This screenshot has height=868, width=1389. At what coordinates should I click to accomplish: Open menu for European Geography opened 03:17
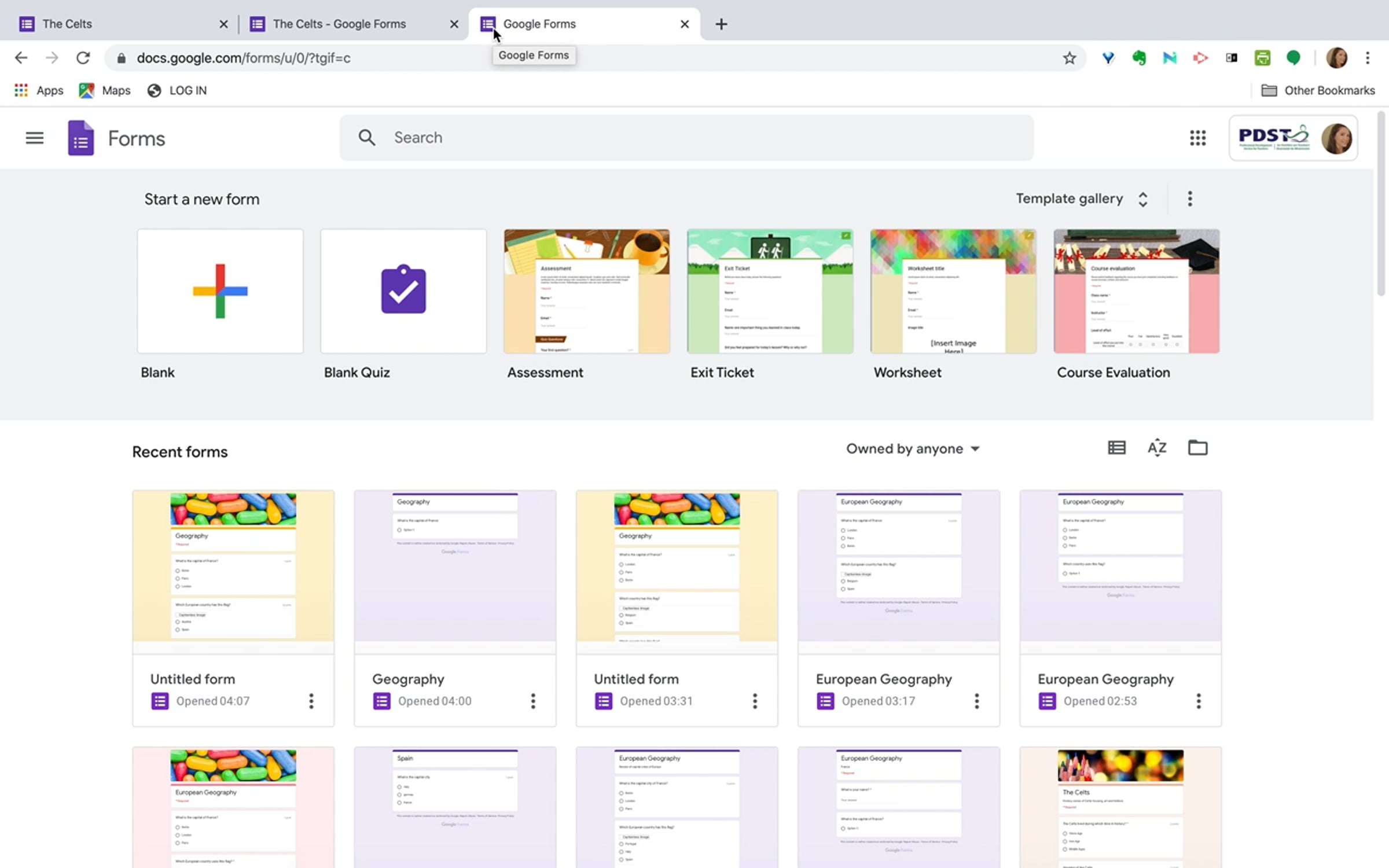tap(976, 701)
